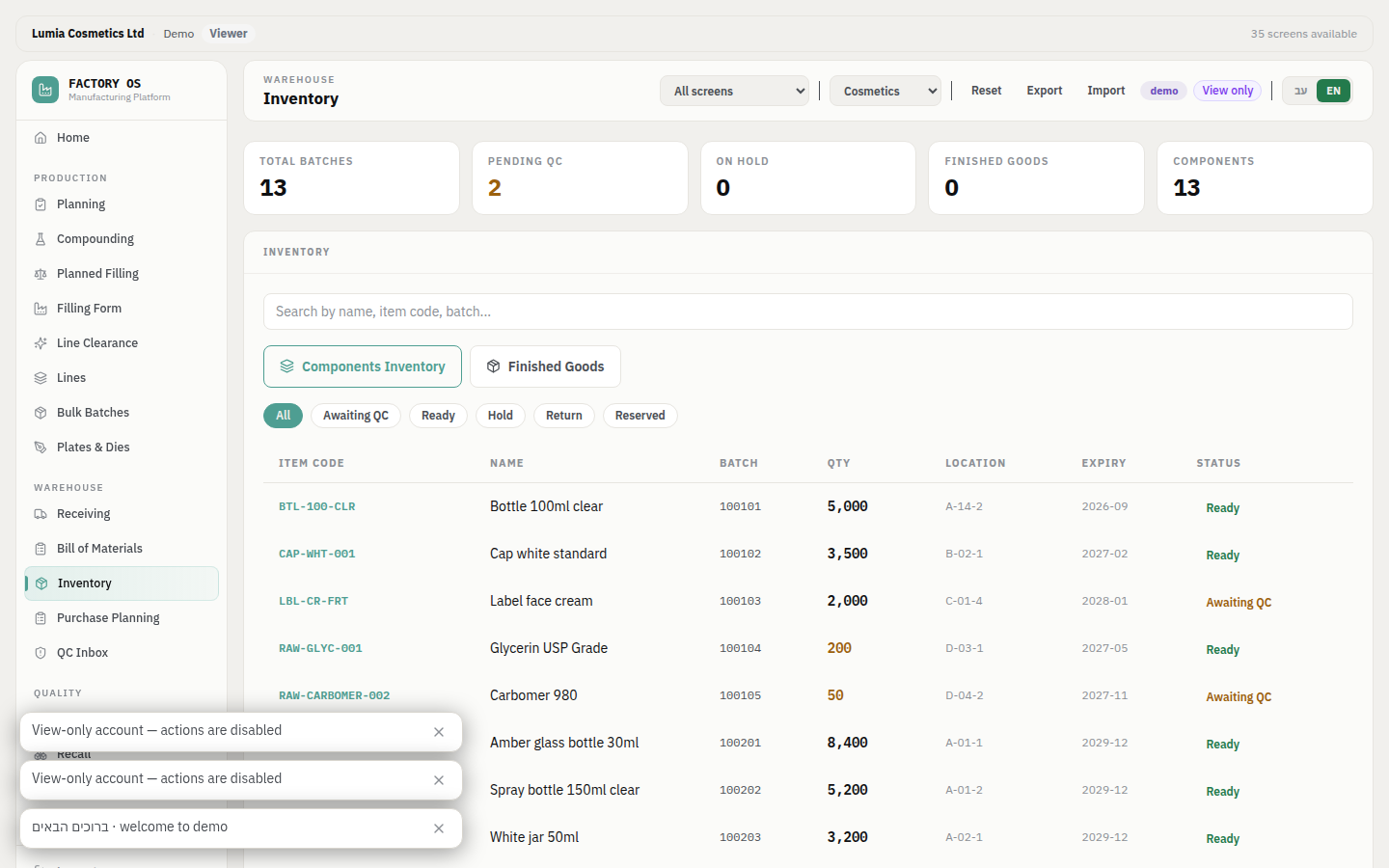Viewport: 1389px width, 868px height.
Task: Filter inventory by Awaiting QC
Action: coord(356,416)
